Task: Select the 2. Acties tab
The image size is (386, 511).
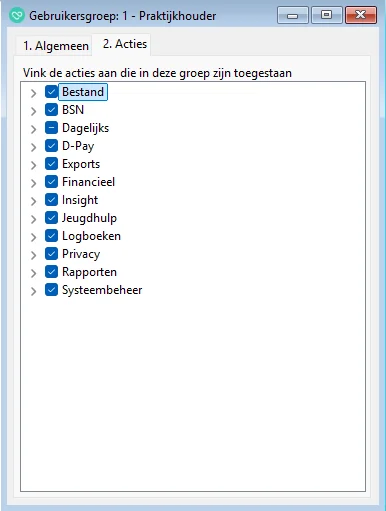Action: tap(125, 44)
